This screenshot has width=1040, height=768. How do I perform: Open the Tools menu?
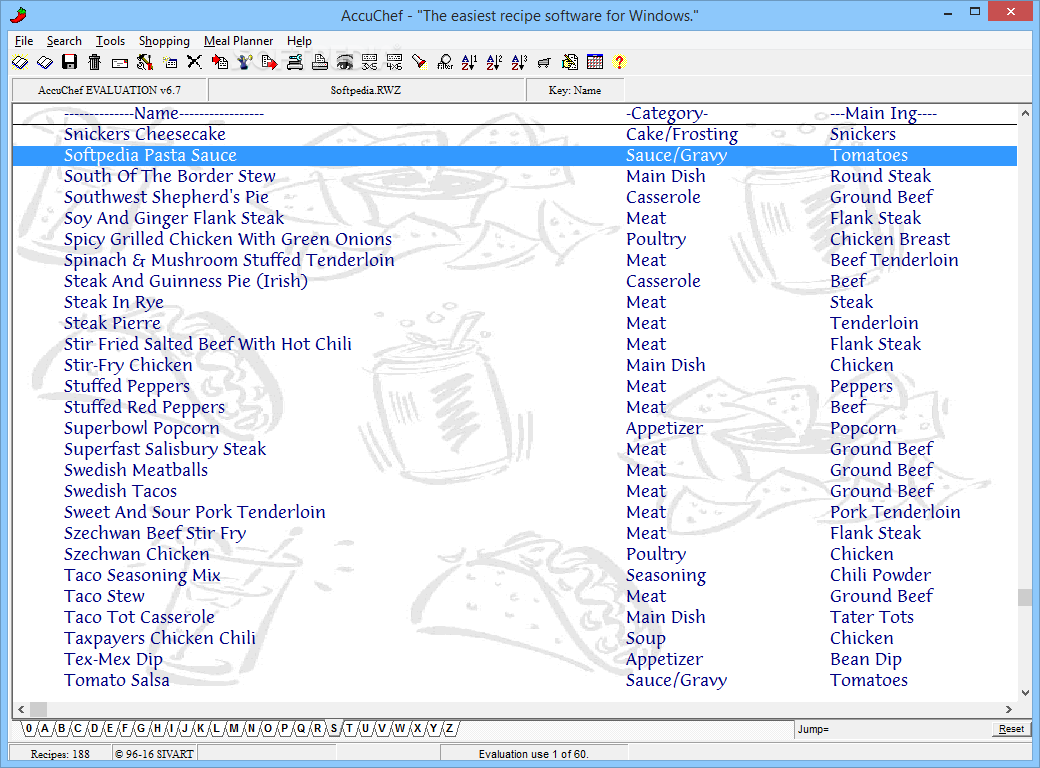point(110,41)
